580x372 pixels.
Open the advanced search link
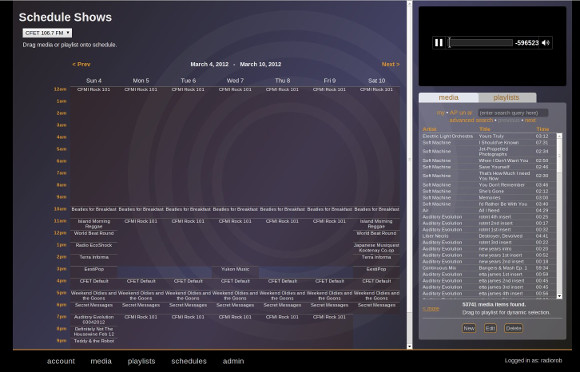pos(471,120)
